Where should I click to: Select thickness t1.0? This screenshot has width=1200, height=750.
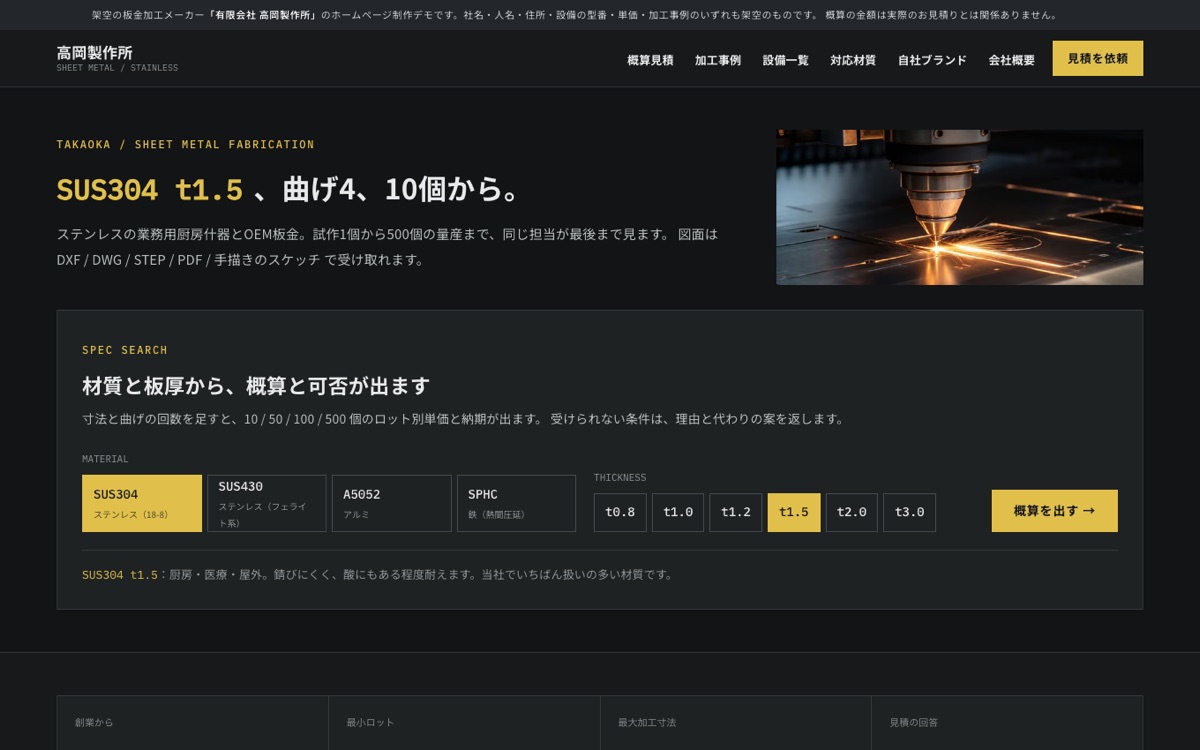[678, 512]
